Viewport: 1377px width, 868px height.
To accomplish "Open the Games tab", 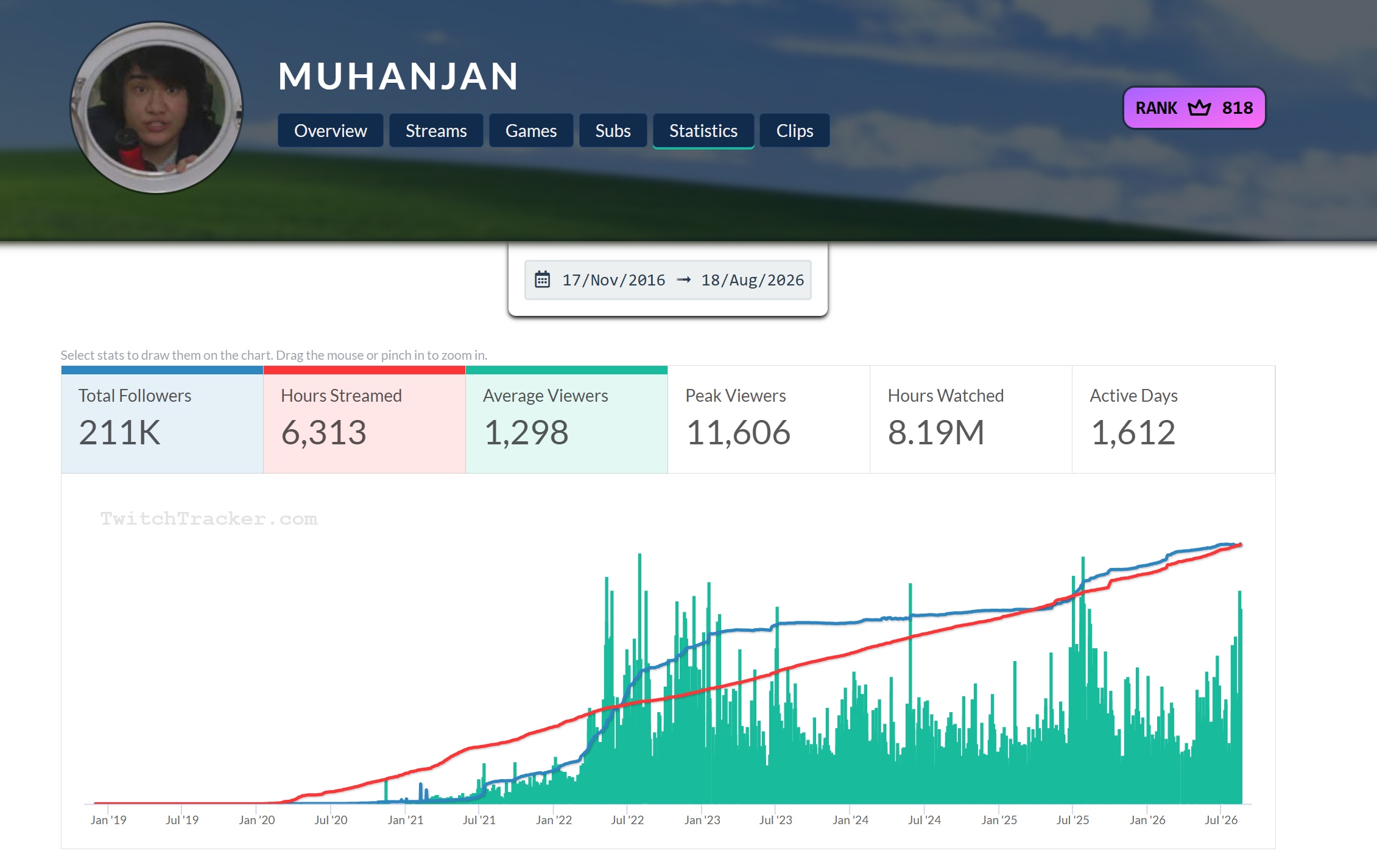I will click(531, 130).
